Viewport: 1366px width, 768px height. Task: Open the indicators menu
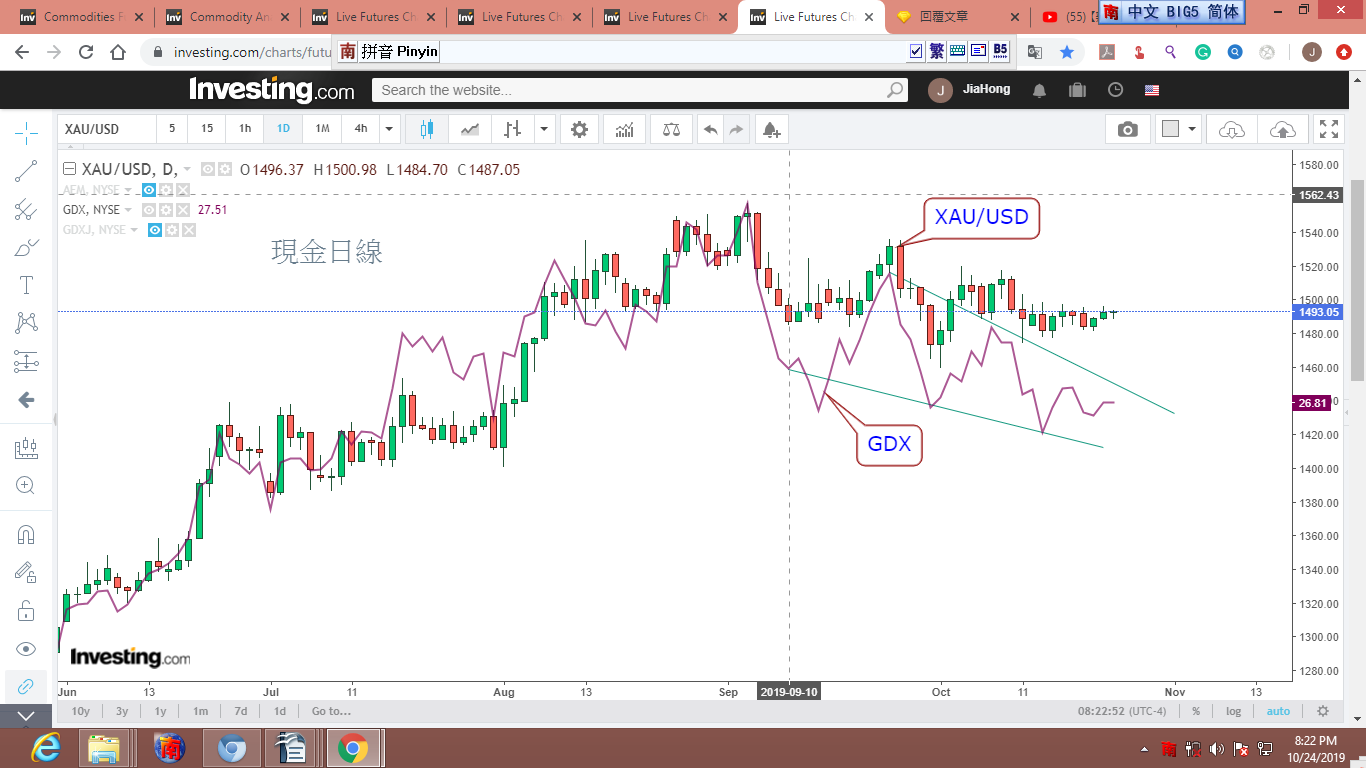pos(624,129)
